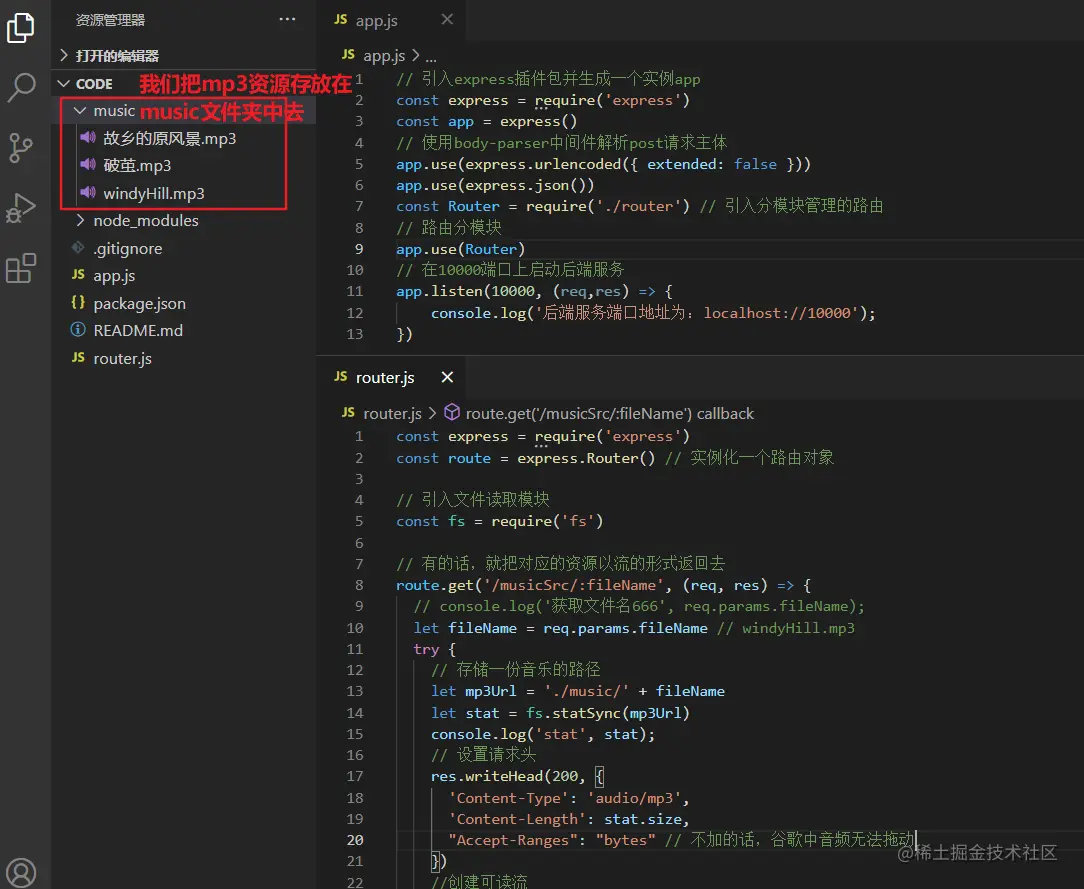Click the audio icon beside 故乡的原风景.mp3
The width and height of the screenshot is (1084, 889).
click(x=88, y=137)
